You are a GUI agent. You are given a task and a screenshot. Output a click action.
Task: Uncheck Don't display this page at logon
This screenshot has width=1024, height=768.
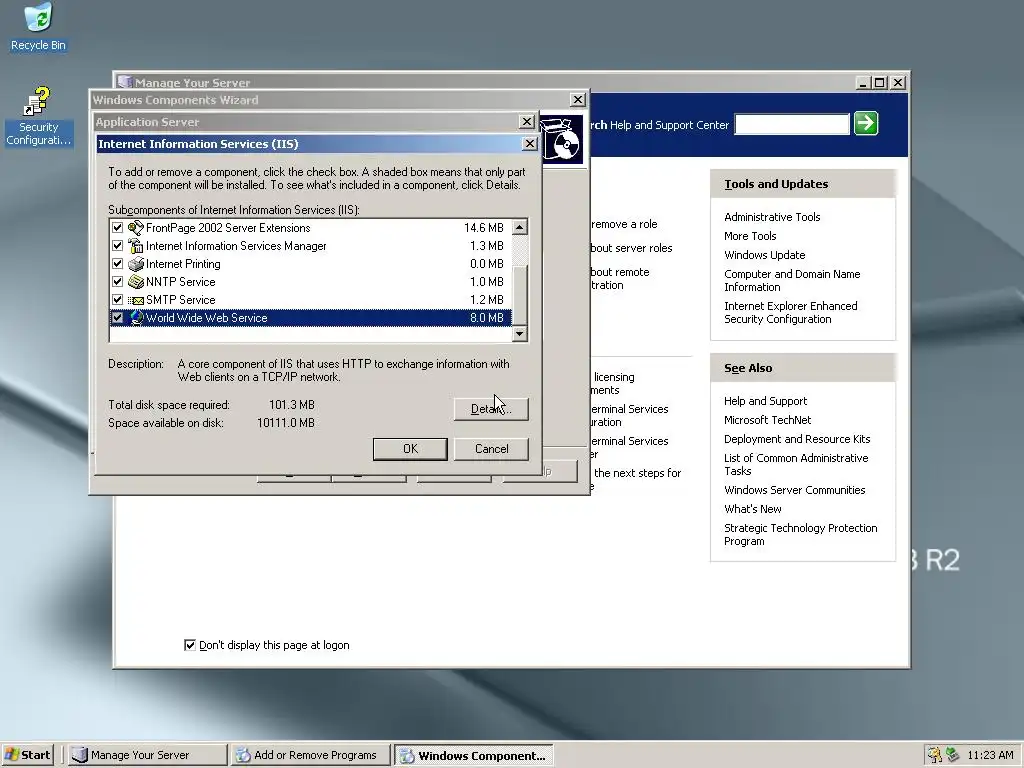pyautogui.click(x=190, y=645)
